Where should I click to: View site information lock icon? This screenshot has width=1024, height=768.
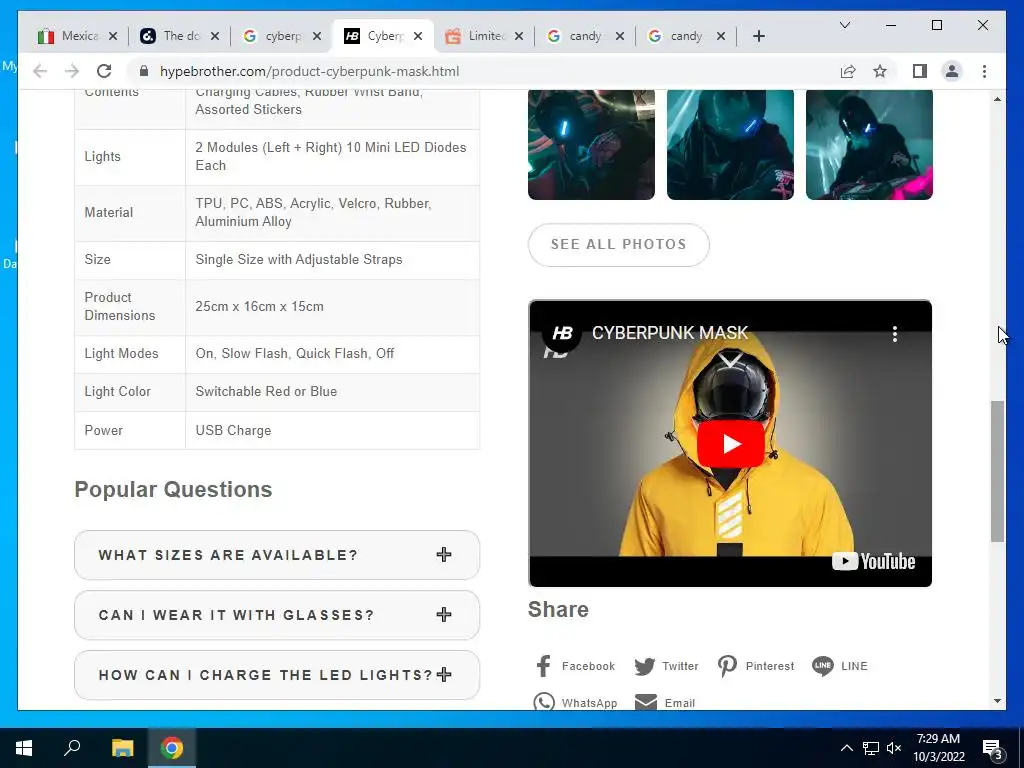point(144,71)
